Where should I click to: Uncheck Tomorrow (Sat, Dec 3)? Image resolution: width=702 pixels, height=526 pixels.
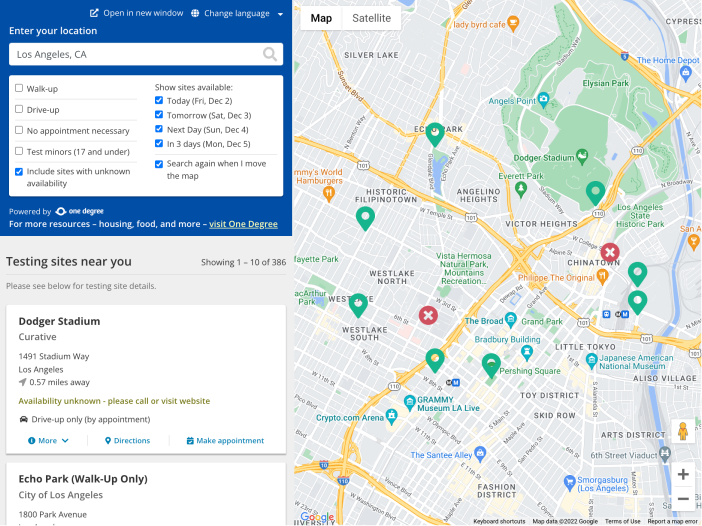coord(159,114)
